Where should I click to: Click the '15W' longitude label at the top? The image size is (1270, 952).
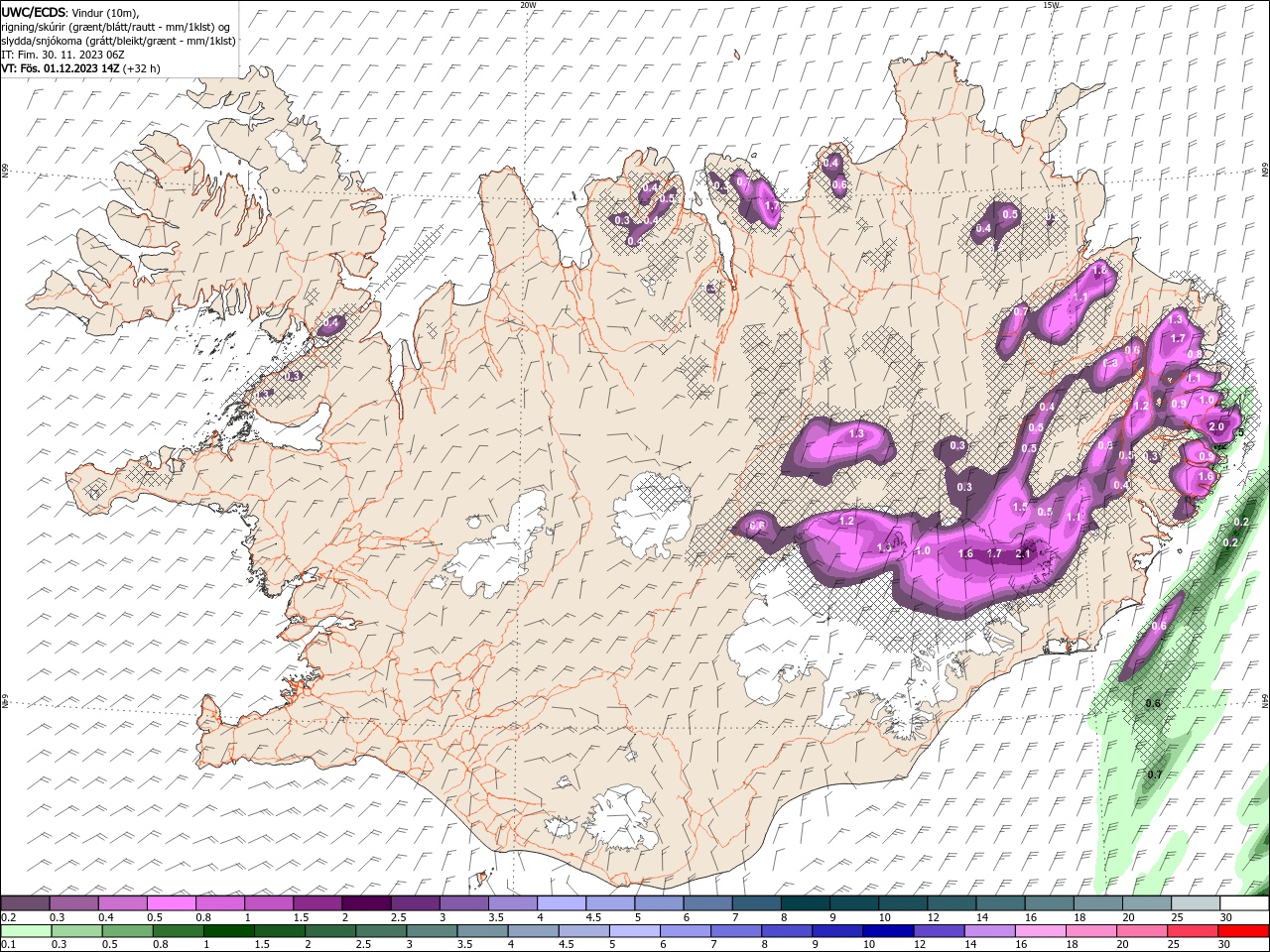[1051, 5]
